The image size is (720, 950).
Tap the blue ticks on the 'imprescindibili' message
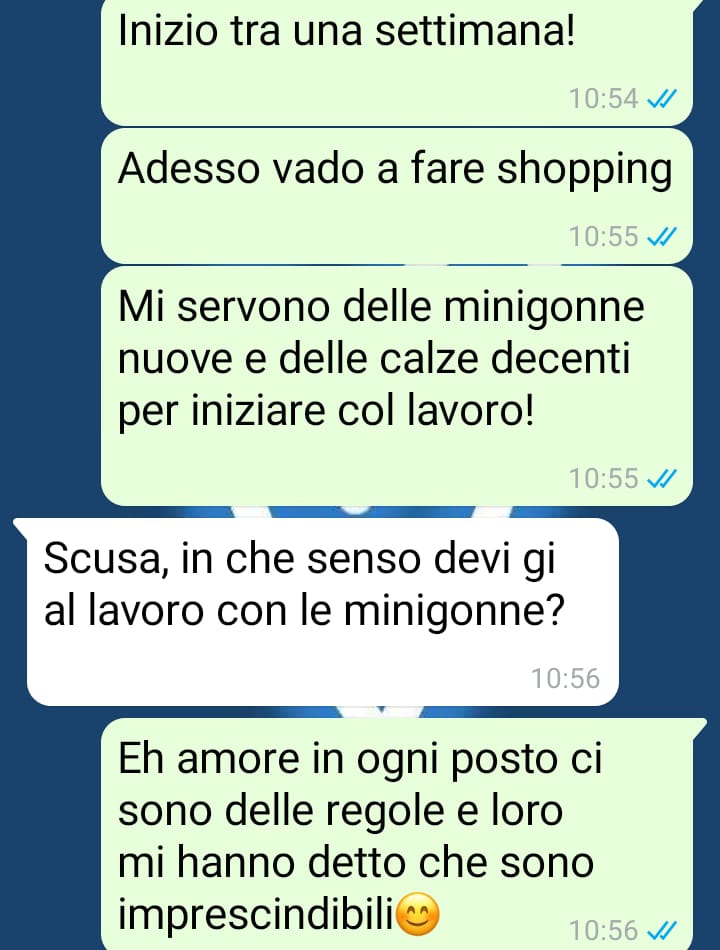click(662, 930)
